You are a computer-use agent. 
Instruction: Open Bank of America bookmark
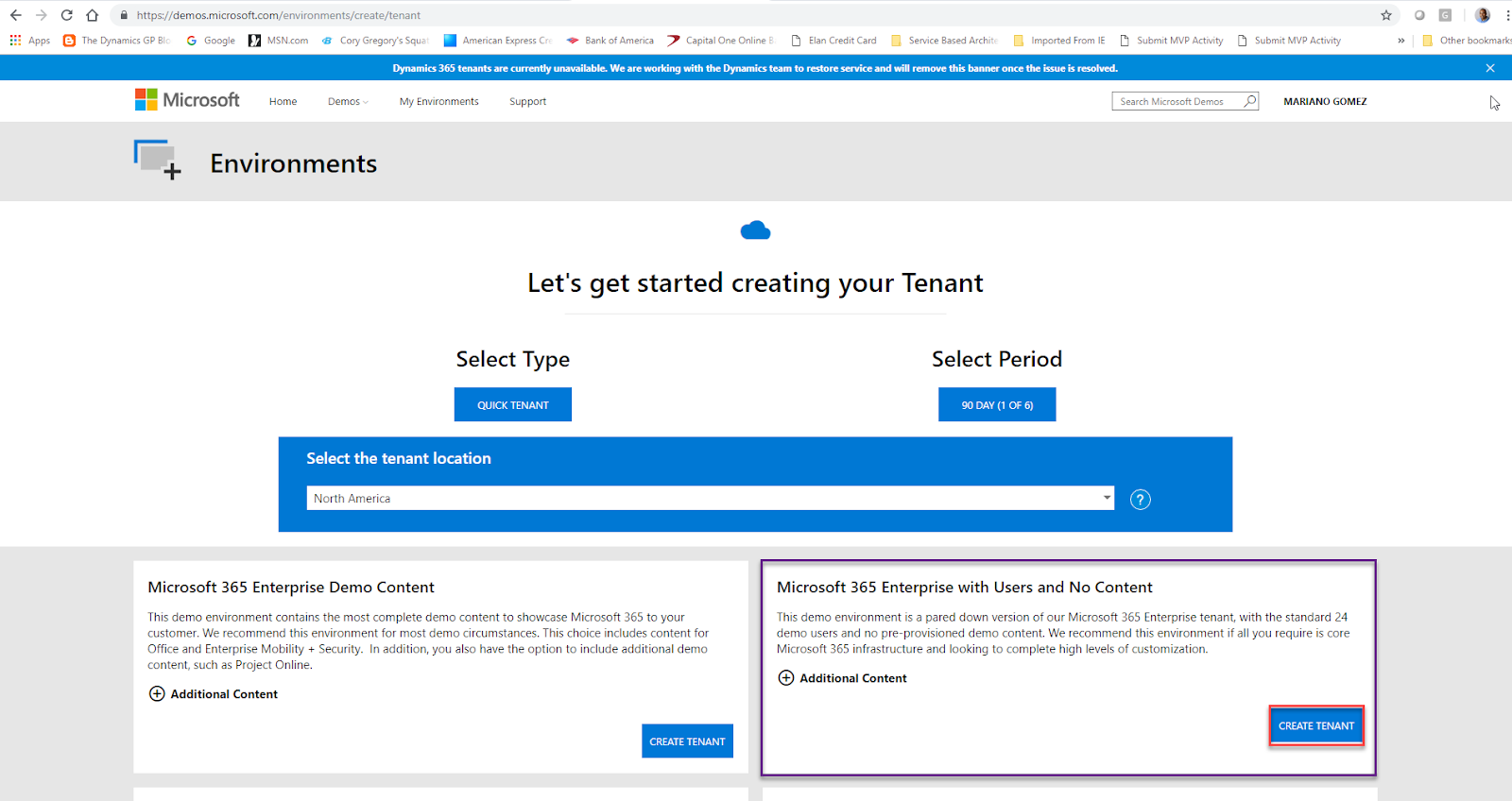point(610,41)
